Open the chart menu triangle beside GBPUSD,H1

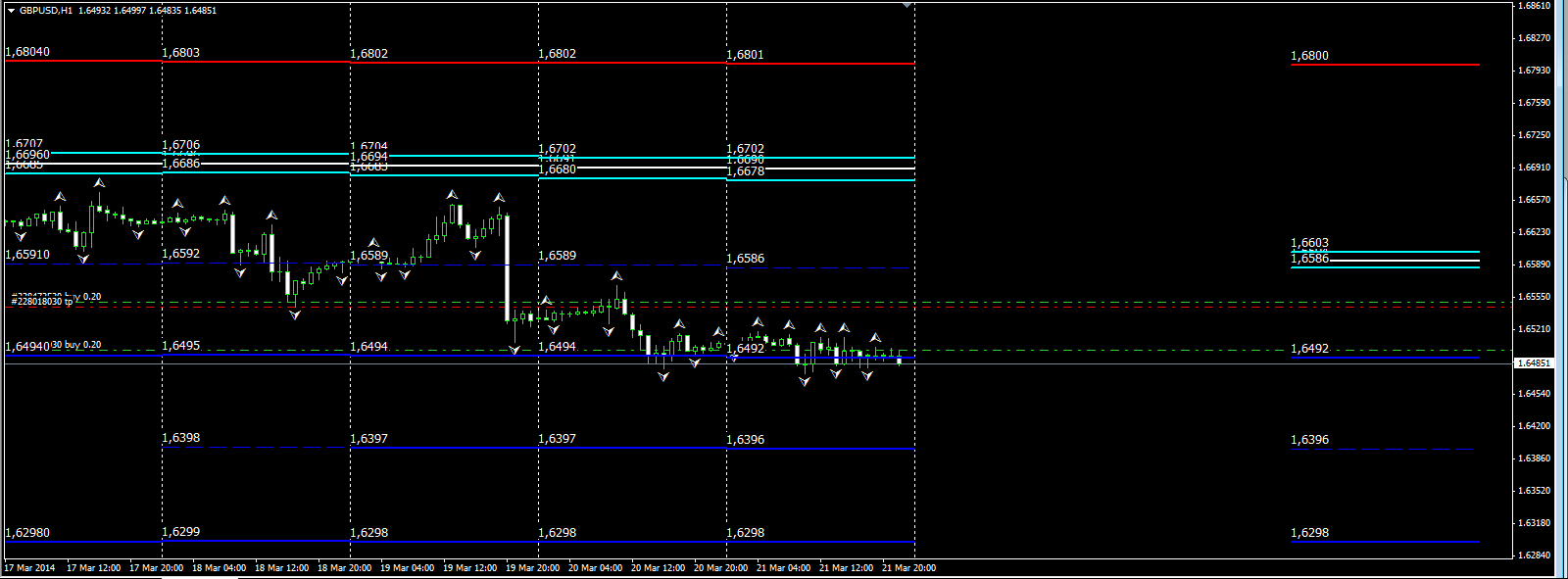[x=11, y=10]
